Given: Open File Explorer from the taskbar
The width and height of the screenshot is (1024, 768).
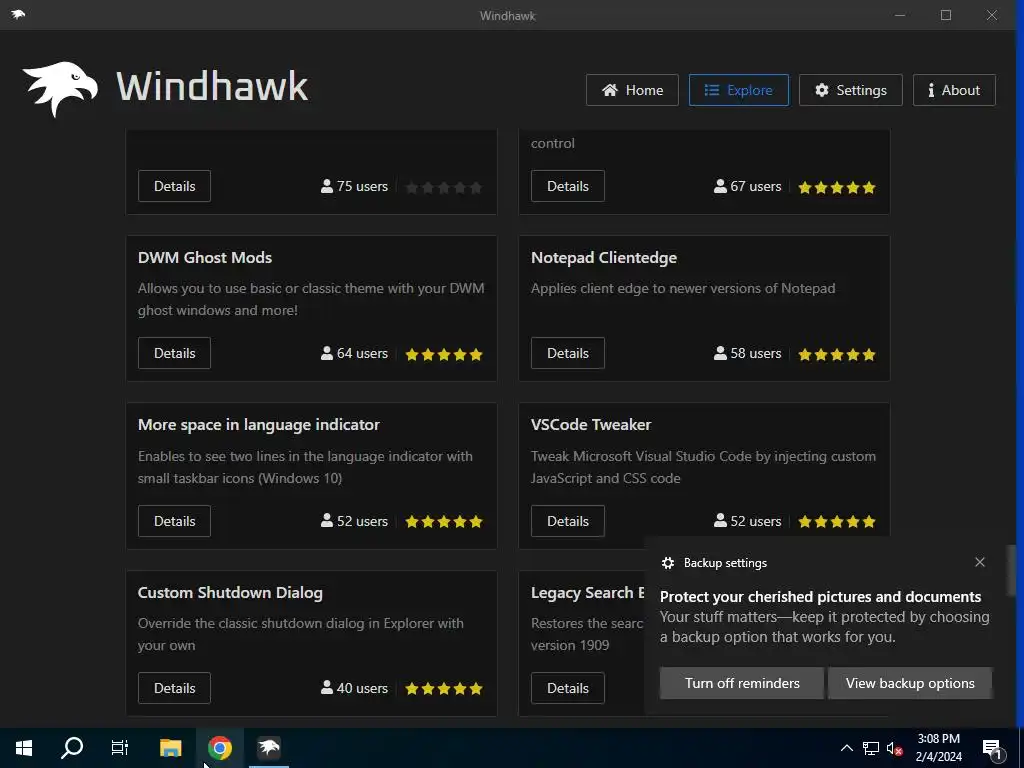Looking at the screenshot, I should tap(170, 748).
